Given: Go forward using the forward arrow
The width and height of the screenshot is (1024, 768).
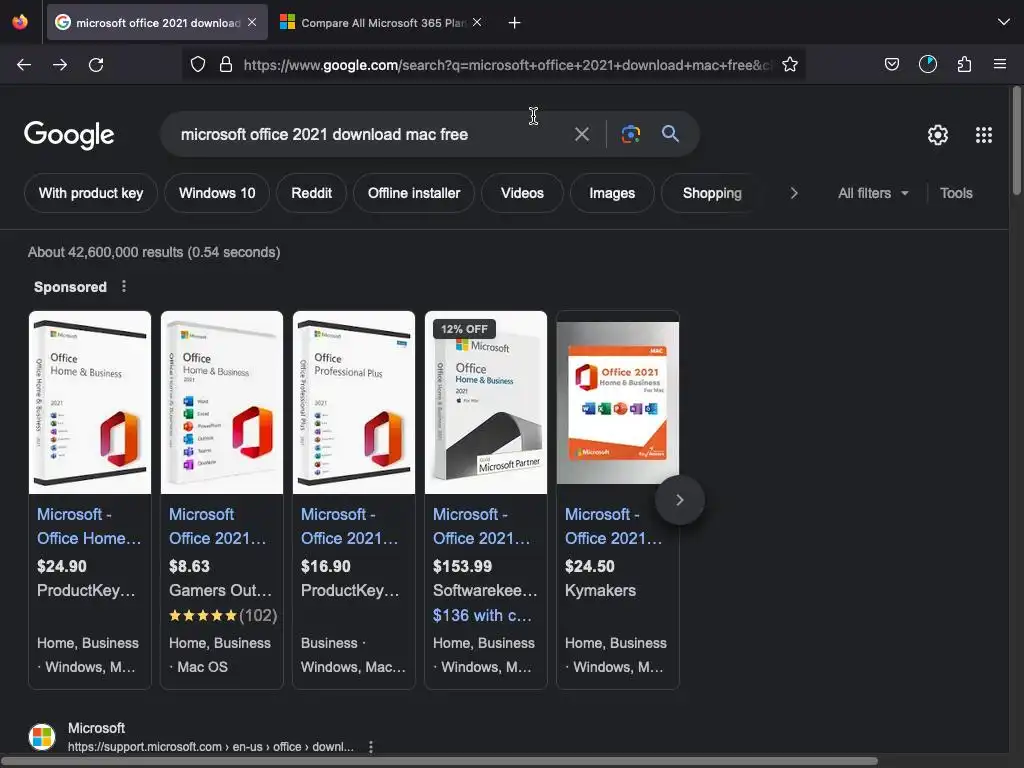Looking at the screenshot, I should tap(60, 65).
